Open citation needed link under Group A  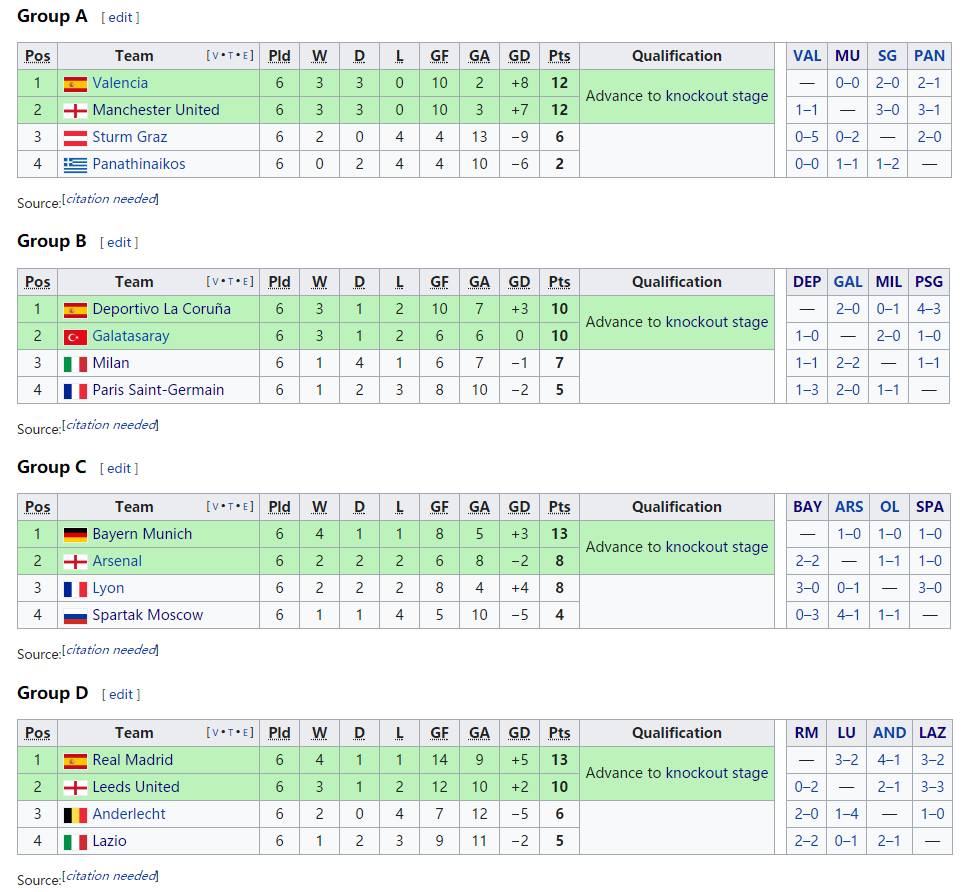point(111,199)
